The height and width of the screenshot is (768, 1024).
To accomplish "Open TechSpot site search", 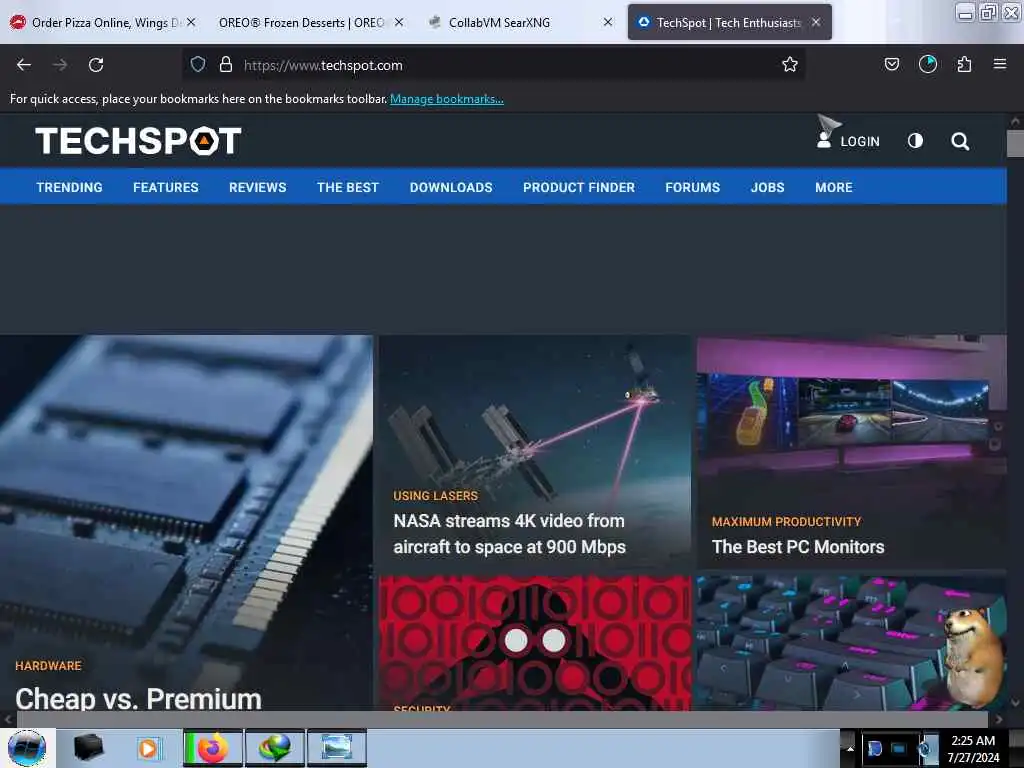I will [x=959, y=141].
